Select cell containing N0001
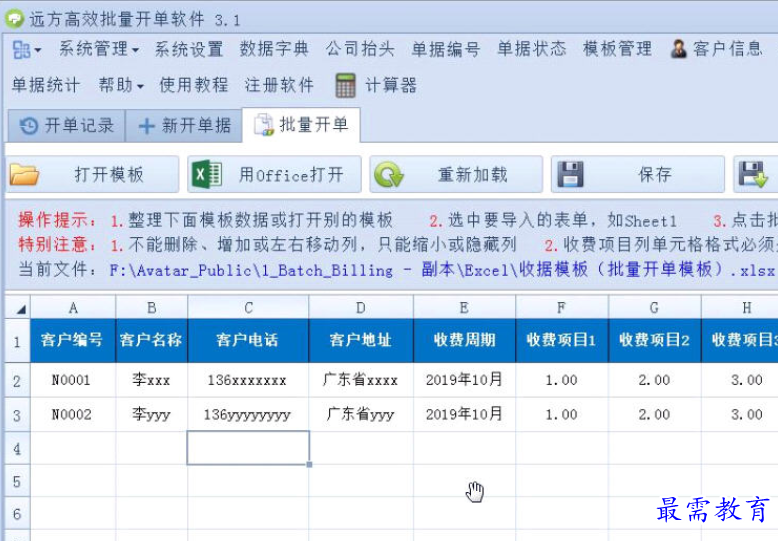Viewport: 778px width, 541px height. pyautogui.click(x=73, y=380)
